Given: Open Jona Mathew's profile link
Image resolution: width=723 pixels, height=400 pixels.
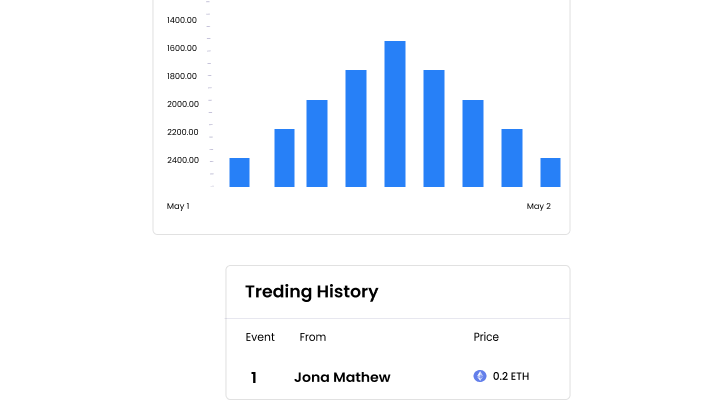Looking at the screenshot, I should [342, 377].
